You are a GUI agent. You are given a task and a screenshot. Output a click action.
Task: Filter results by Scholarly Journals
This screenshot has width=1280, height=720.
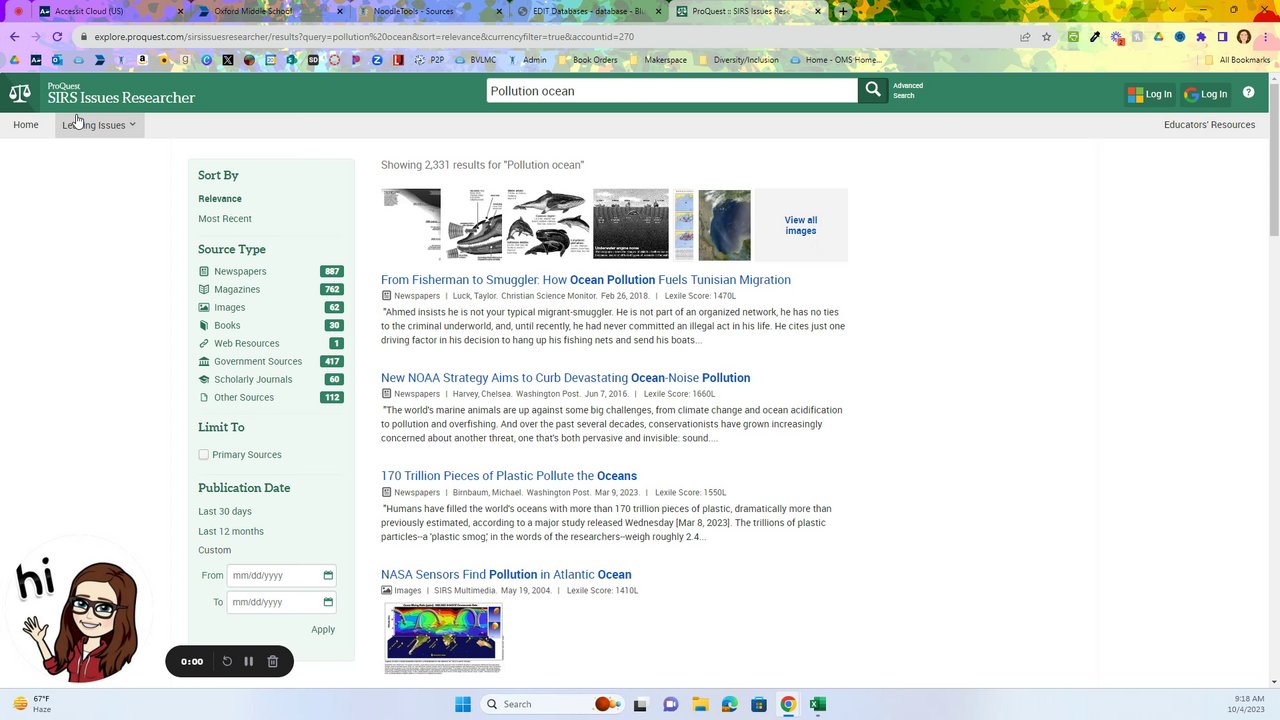pyautogui.click(x=253, y=379)
